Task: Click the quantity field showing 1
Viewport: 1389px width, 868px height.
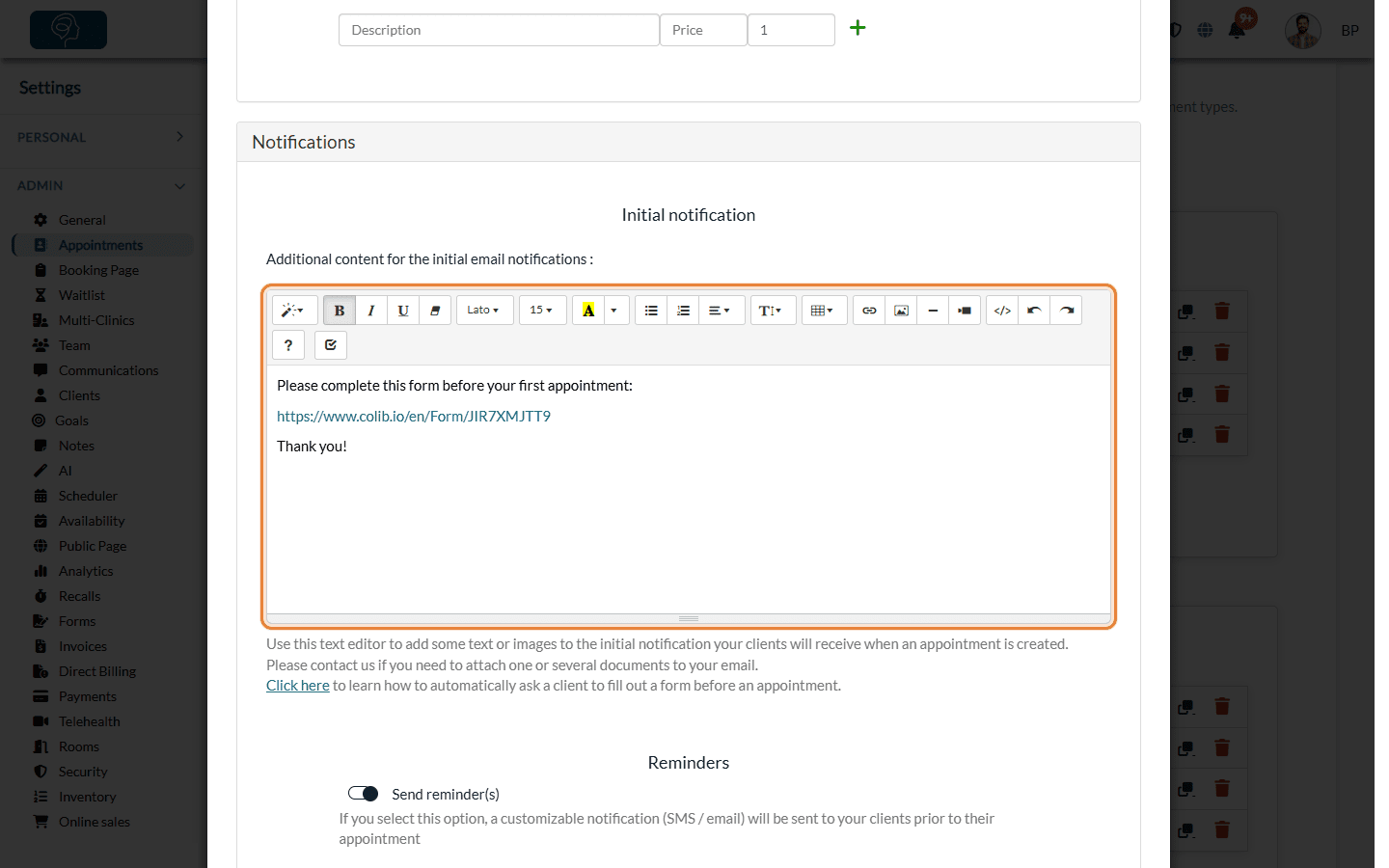Action: 791,30
